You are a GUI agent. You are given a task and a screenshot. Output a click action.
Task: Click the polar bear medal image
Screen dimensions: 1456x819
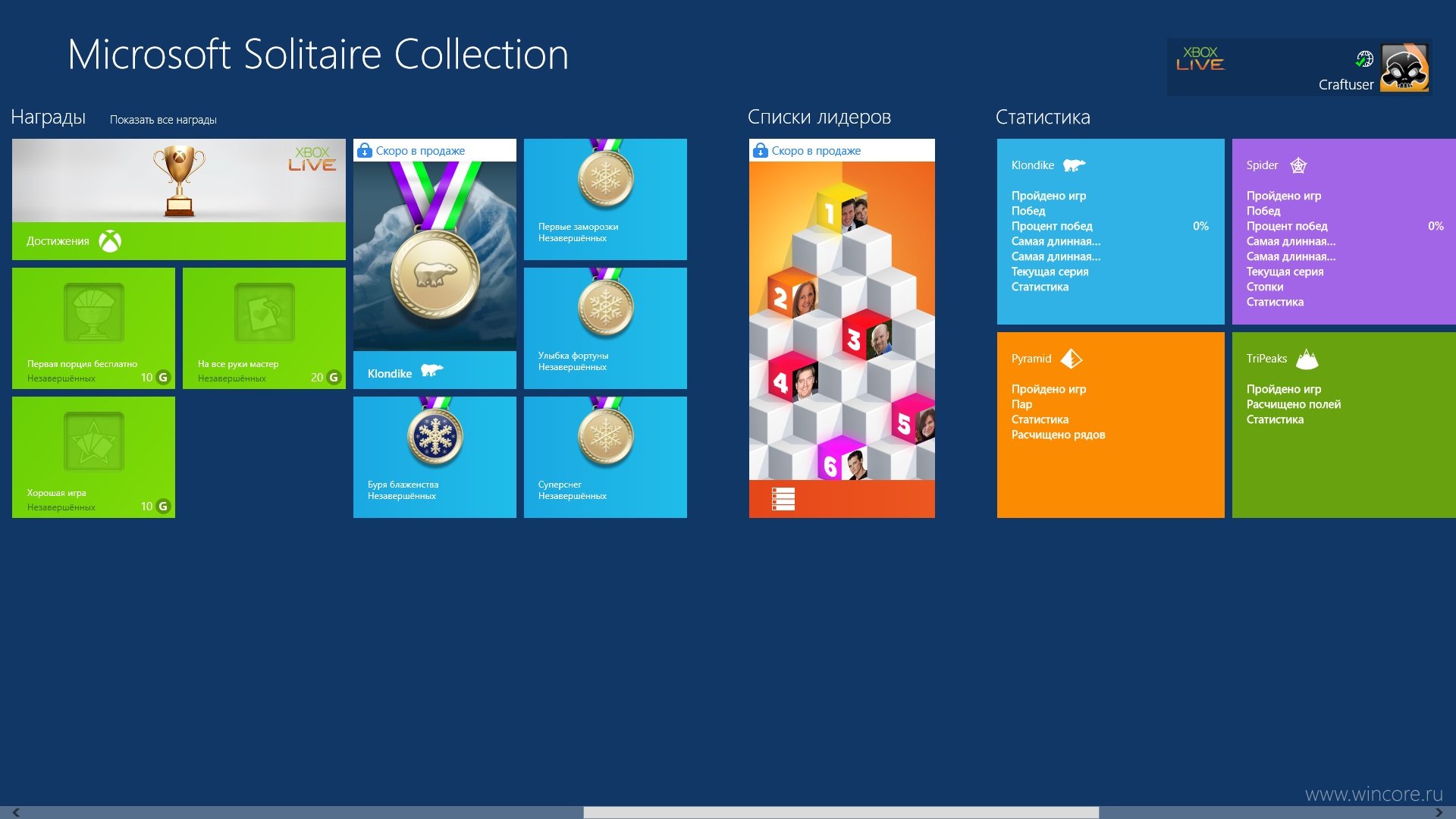[435, 256]
